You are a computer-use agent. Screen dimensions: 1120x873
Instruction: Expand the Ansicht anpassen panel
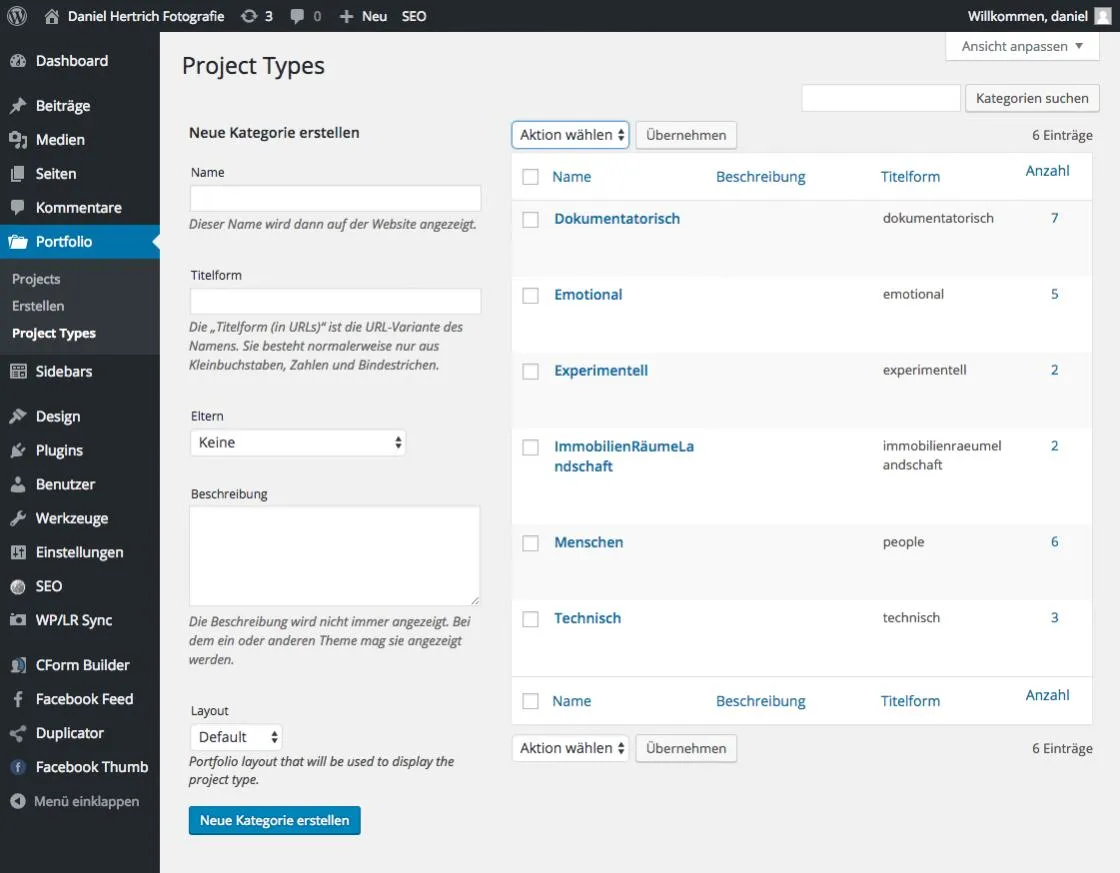[1022, 46]
